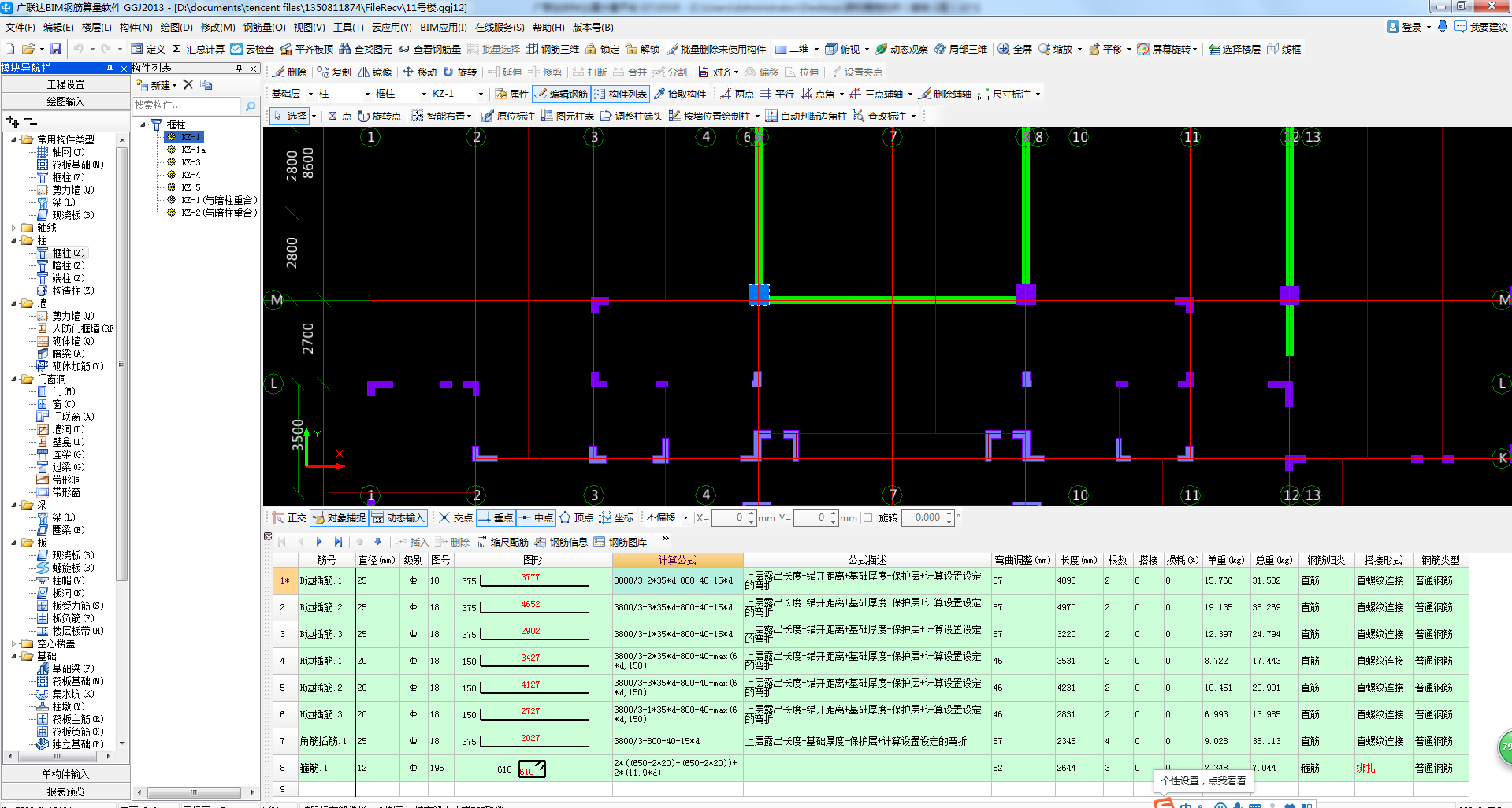Activate the 动态观察 dynamic orbit tool
Screen dimensions: 1512x808
(901, 49)
